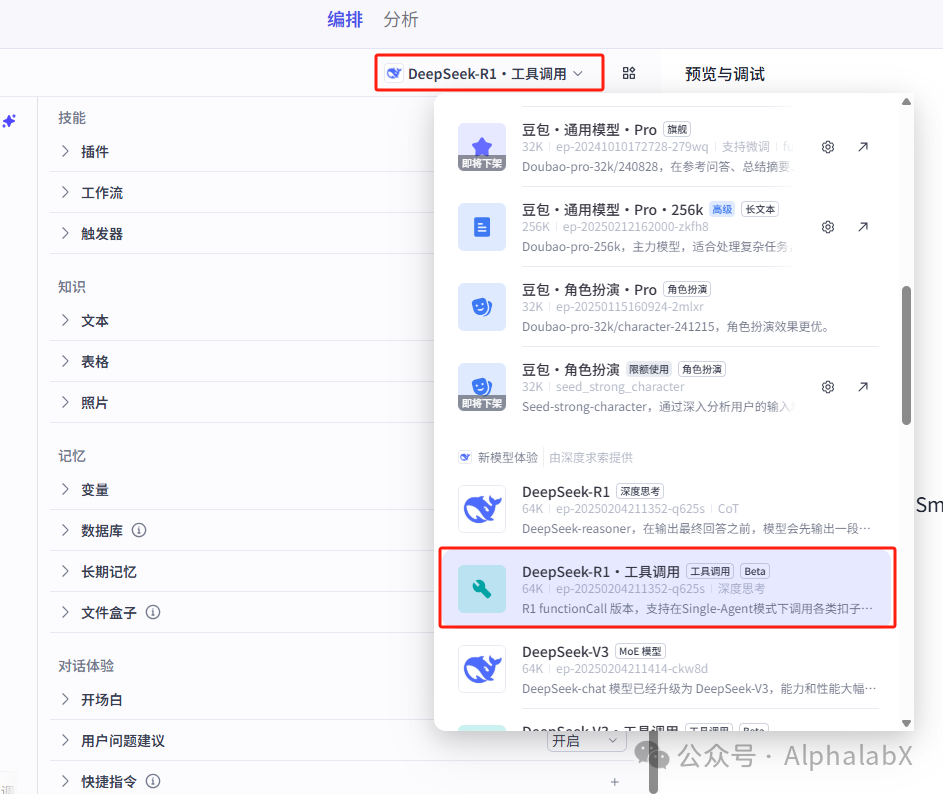Click mask icon of seed_strong_character model
Image resolution: width=943 pixels, height=794 pixels.
(x=482, y=387)
